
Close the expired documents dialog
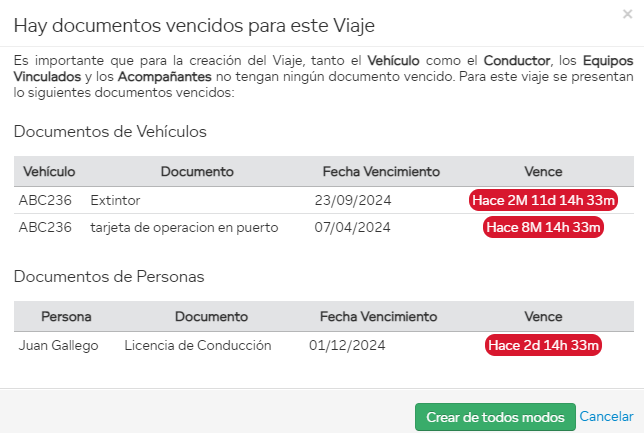pos(626,14)
